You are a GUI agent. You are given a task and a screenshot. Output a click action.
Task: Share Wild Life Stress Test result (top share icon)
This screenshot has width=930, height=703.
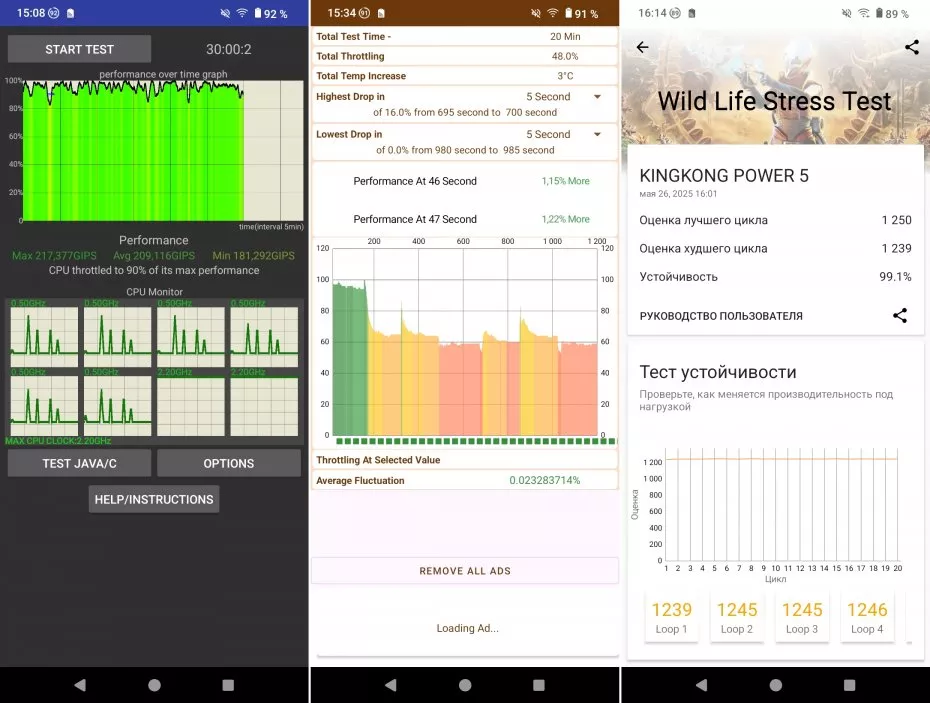click(912, 47)
